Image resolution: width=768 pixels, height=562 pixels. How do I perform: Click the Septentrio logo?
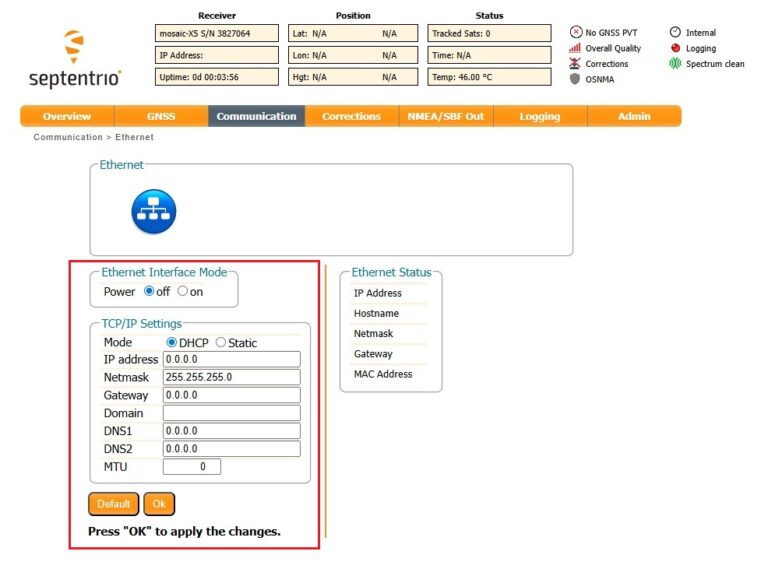tap(74, 59)
